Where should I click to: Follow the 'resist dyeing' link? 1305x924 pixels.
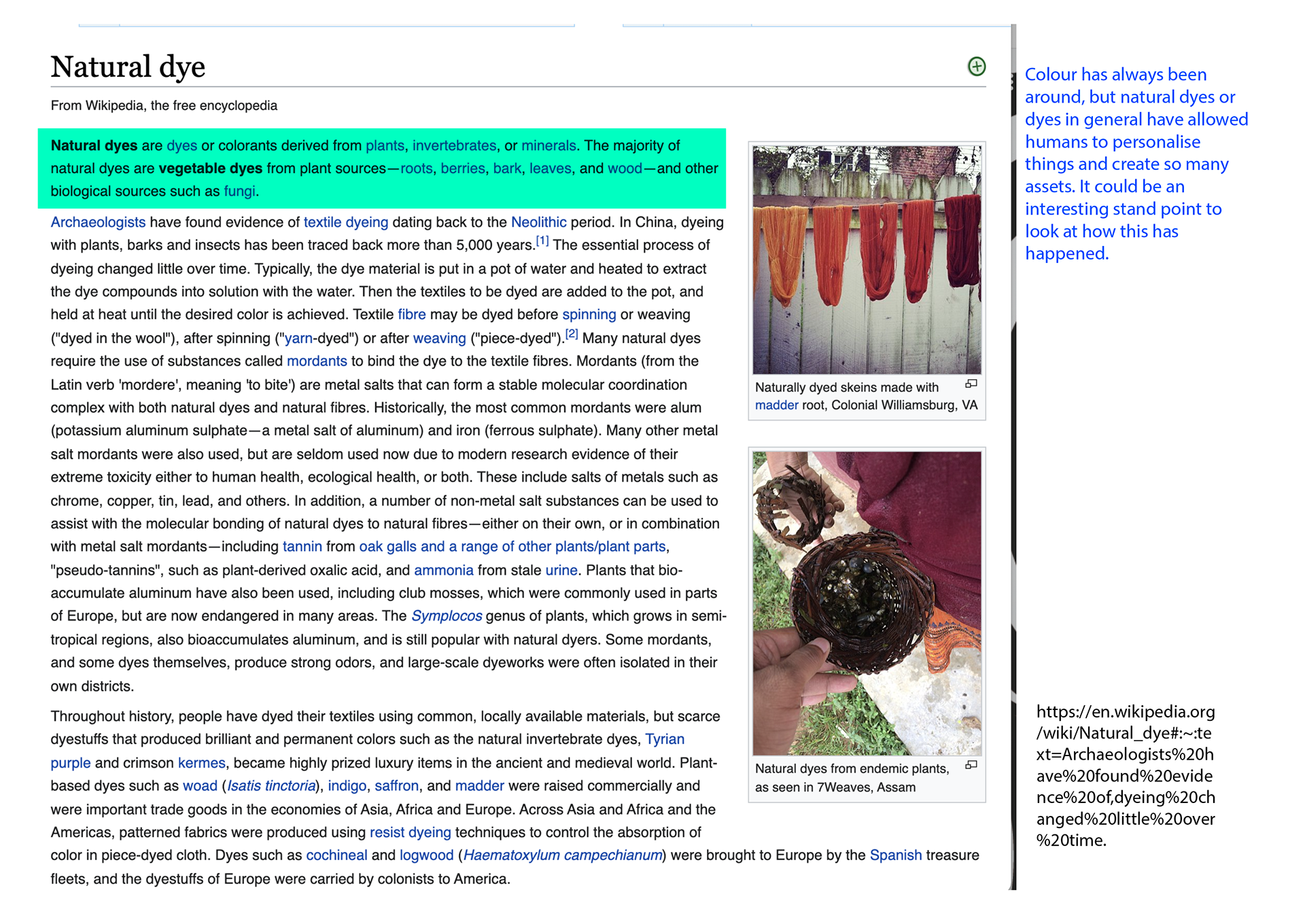coord(411,833)
